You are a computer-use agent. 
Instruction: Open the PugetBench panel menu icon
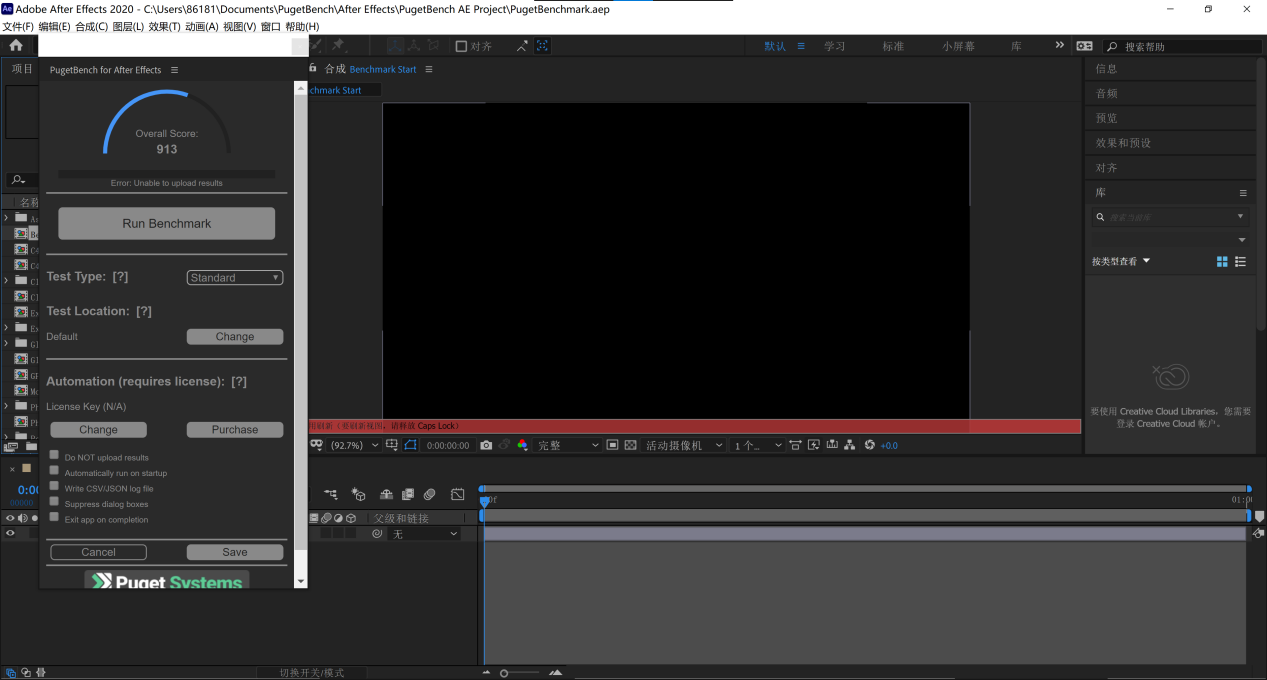[174, 70]
